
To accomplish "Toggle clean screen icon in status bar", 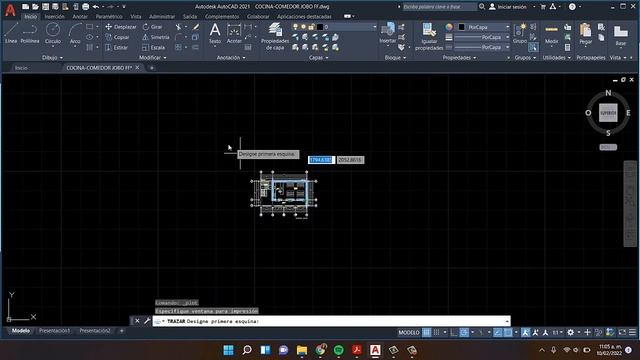I will pyautogui.click(x=622, y=332).
